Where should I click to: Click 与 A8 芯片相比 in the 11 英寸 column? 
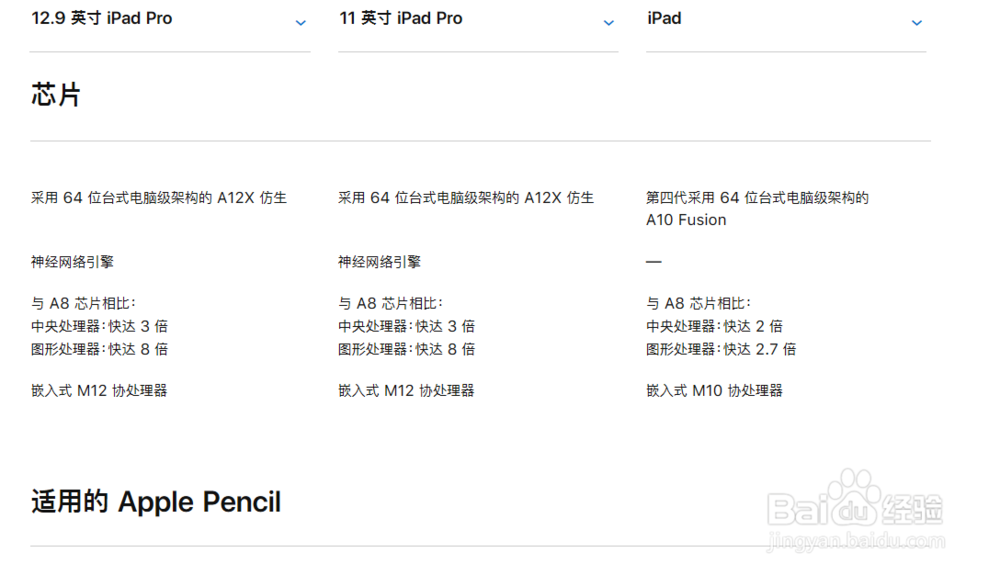tap(390, 303)
